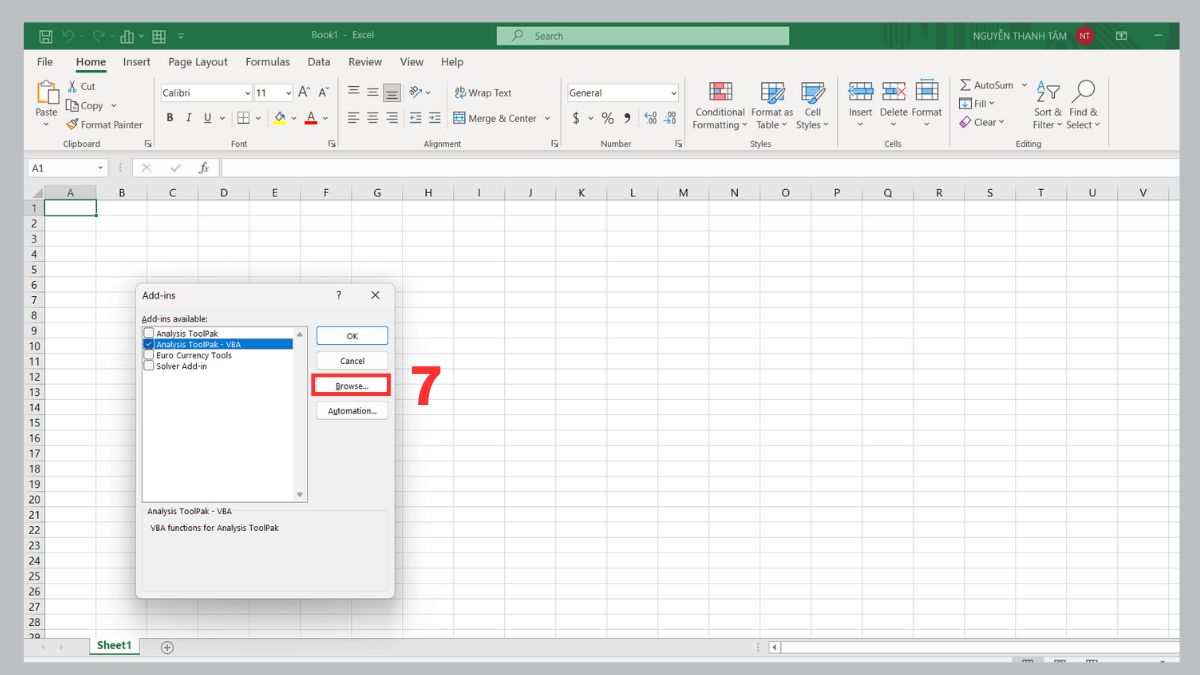Open the General number format dropdown
This screenshot has height=675, width=1200.
point(673,93)
